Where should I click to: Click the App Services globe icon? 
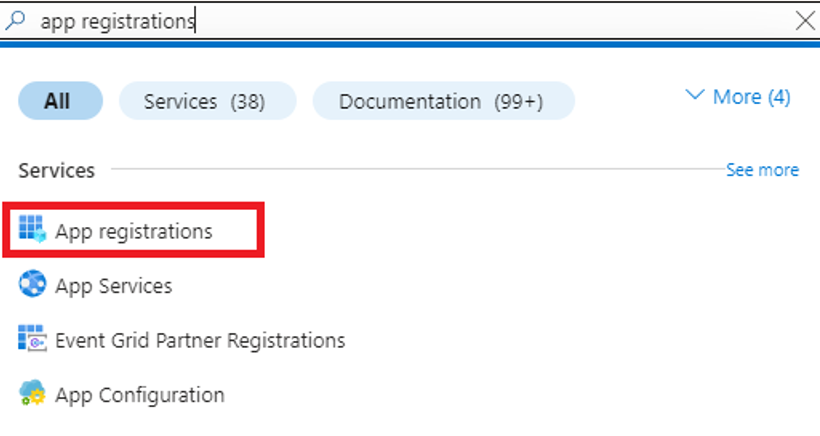click(x=32, y=284)
